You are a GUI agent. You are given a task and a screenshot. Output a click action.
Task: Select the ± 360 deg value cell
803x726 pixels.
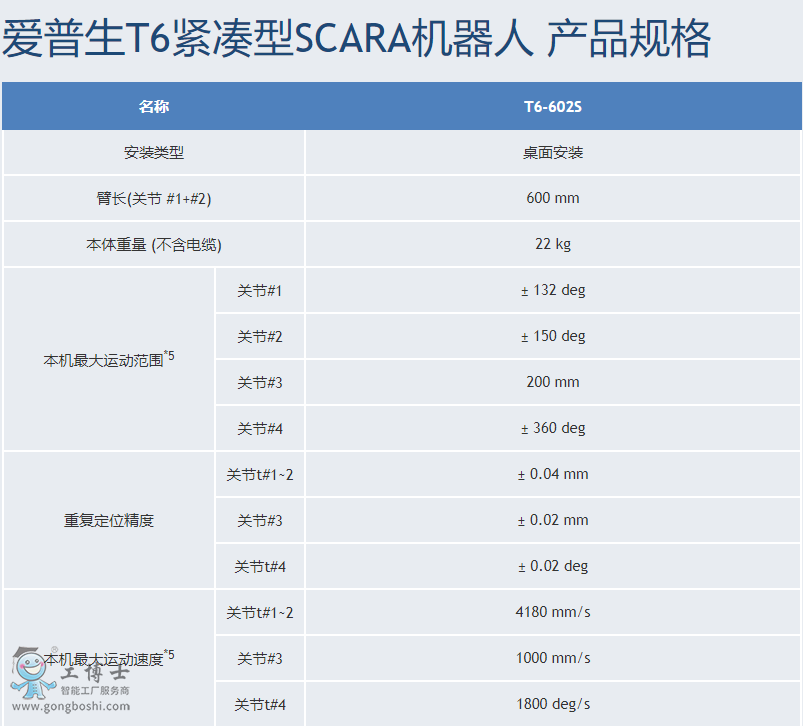coord(553,428)
